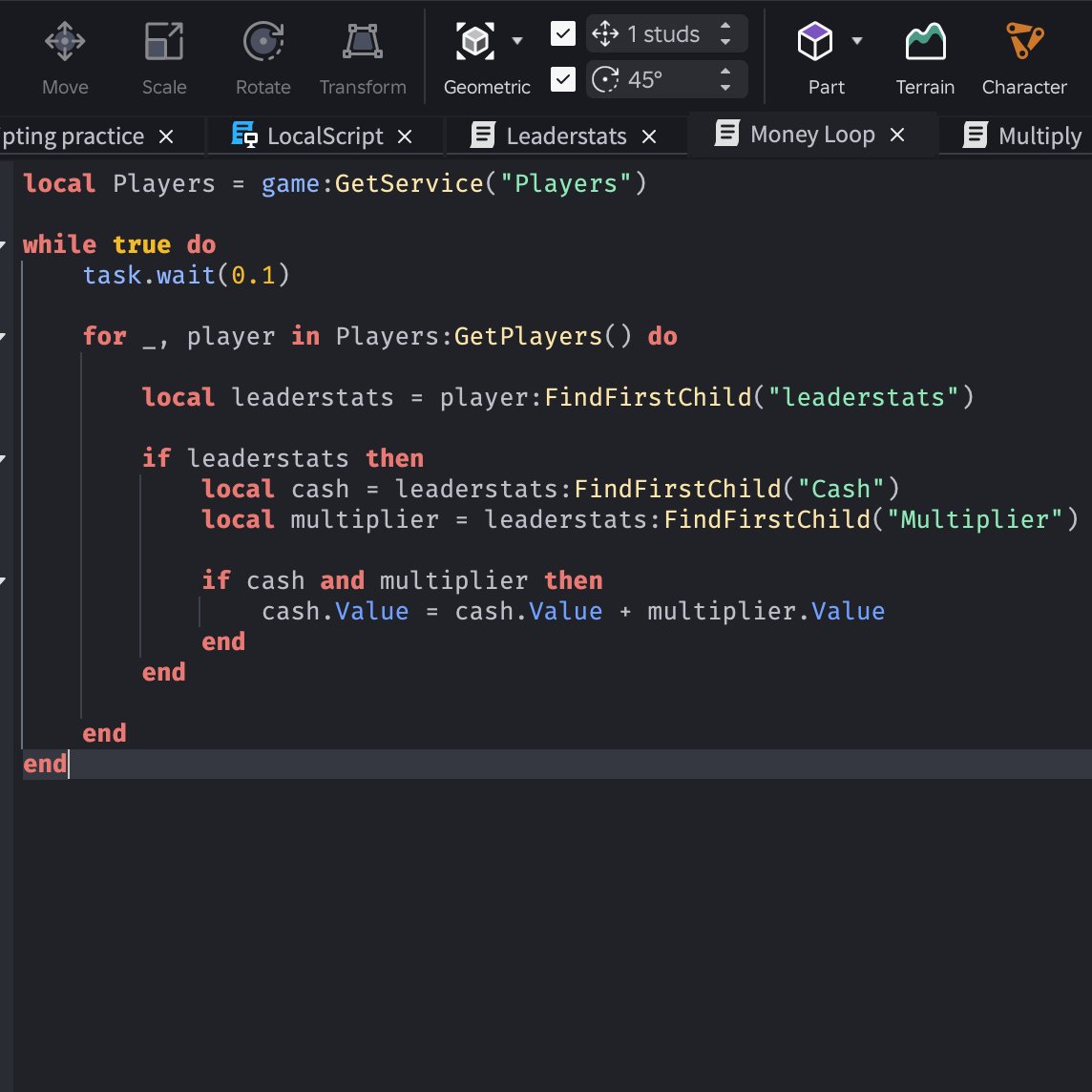Screen dimensions: 1092x1092
Task: Click the Multiply script icon
Action: [x=975, y=136]
